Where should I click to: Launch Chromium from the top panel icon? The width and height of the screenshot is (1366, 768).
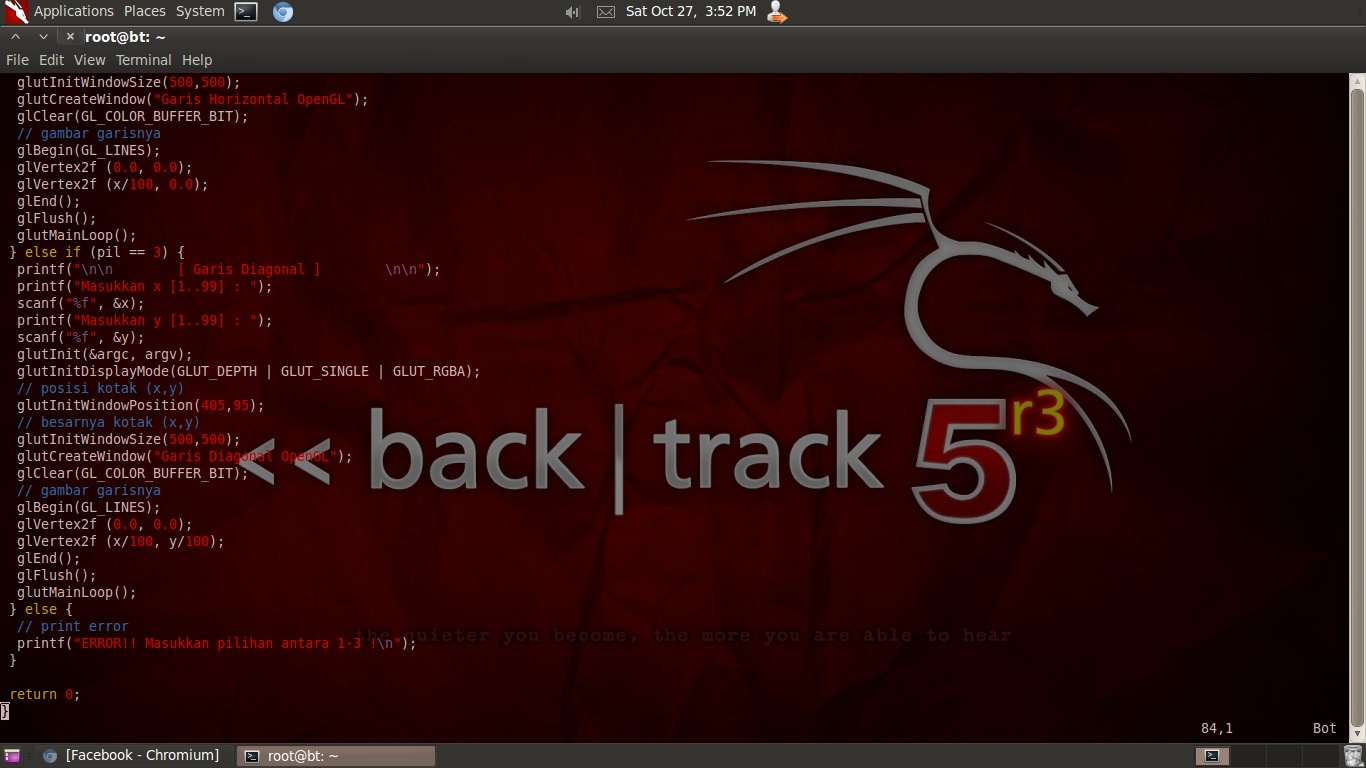click(283, 12)
